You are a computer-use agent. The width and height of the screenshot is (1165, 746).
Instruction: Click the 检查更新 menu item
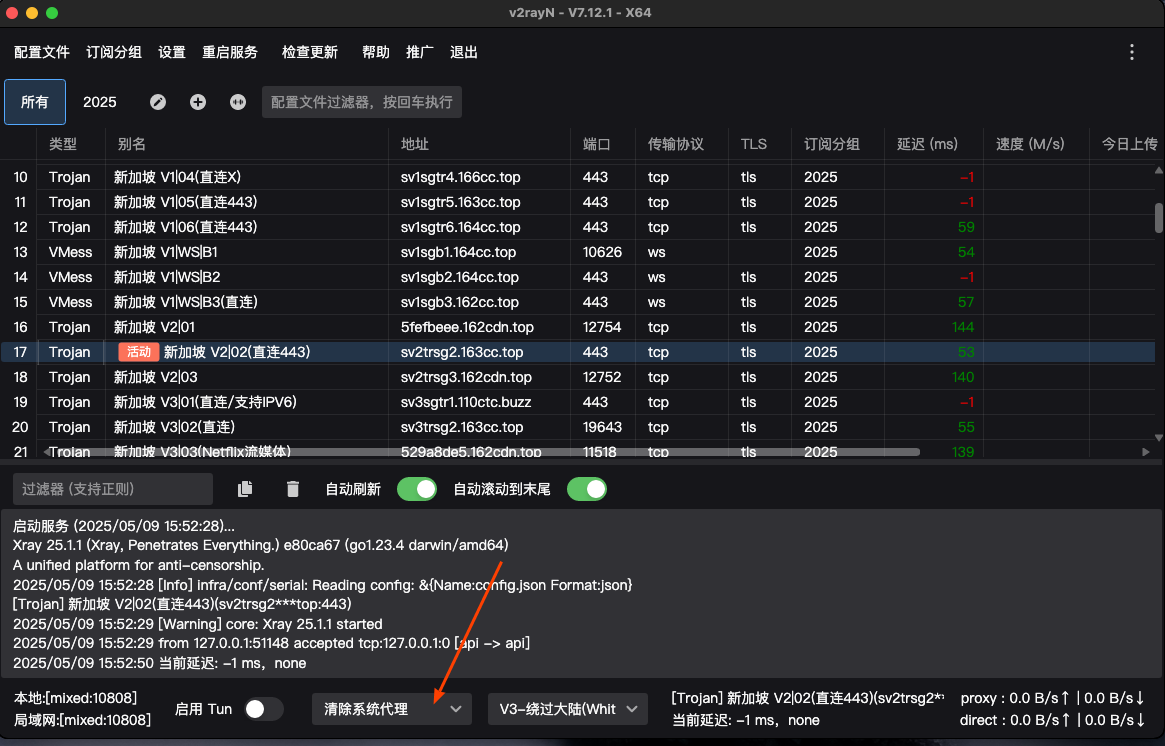310,52
